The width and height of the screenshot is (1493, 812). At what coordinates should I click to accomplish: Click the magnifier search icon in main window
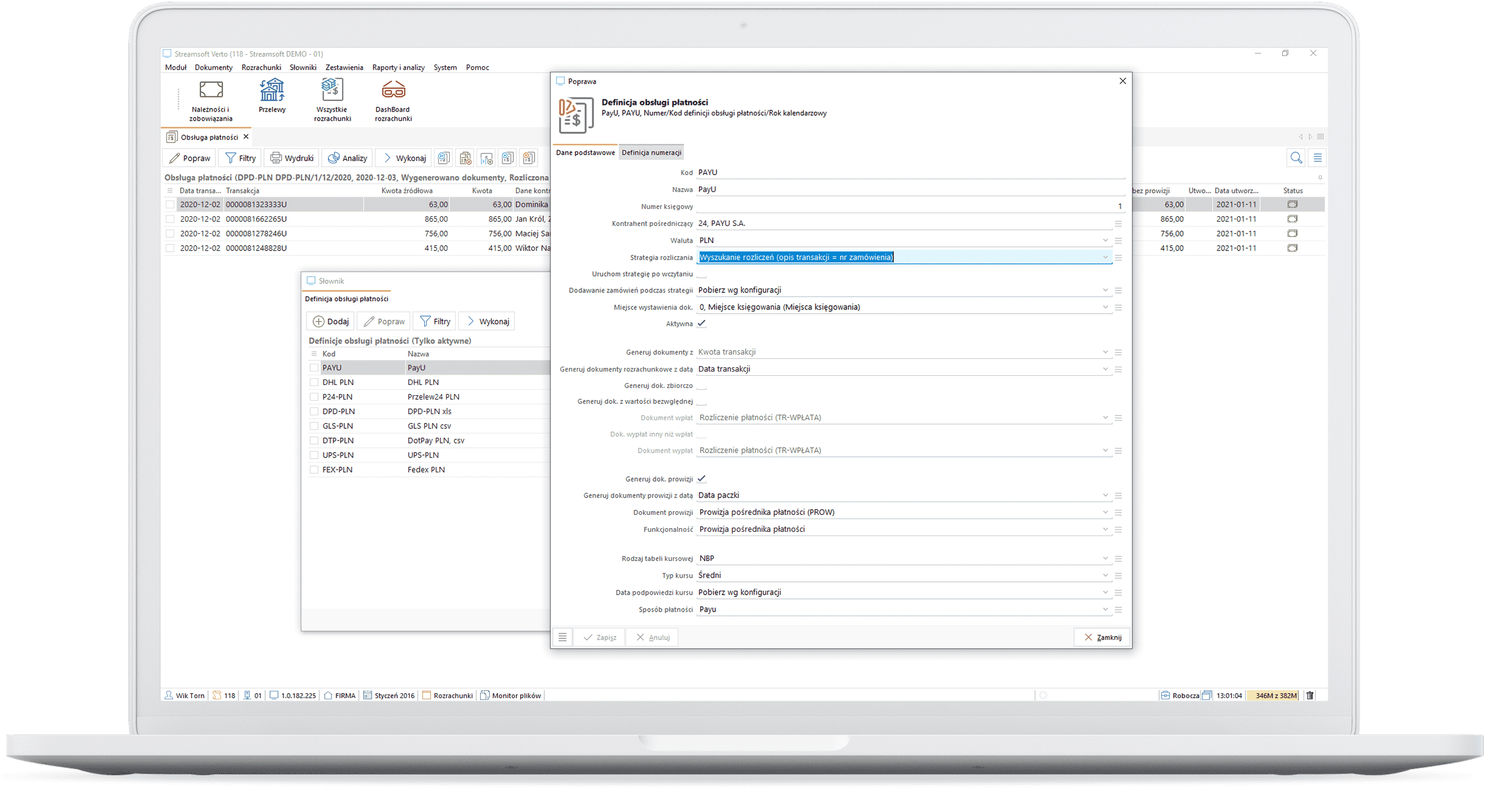pos(1296,158)
